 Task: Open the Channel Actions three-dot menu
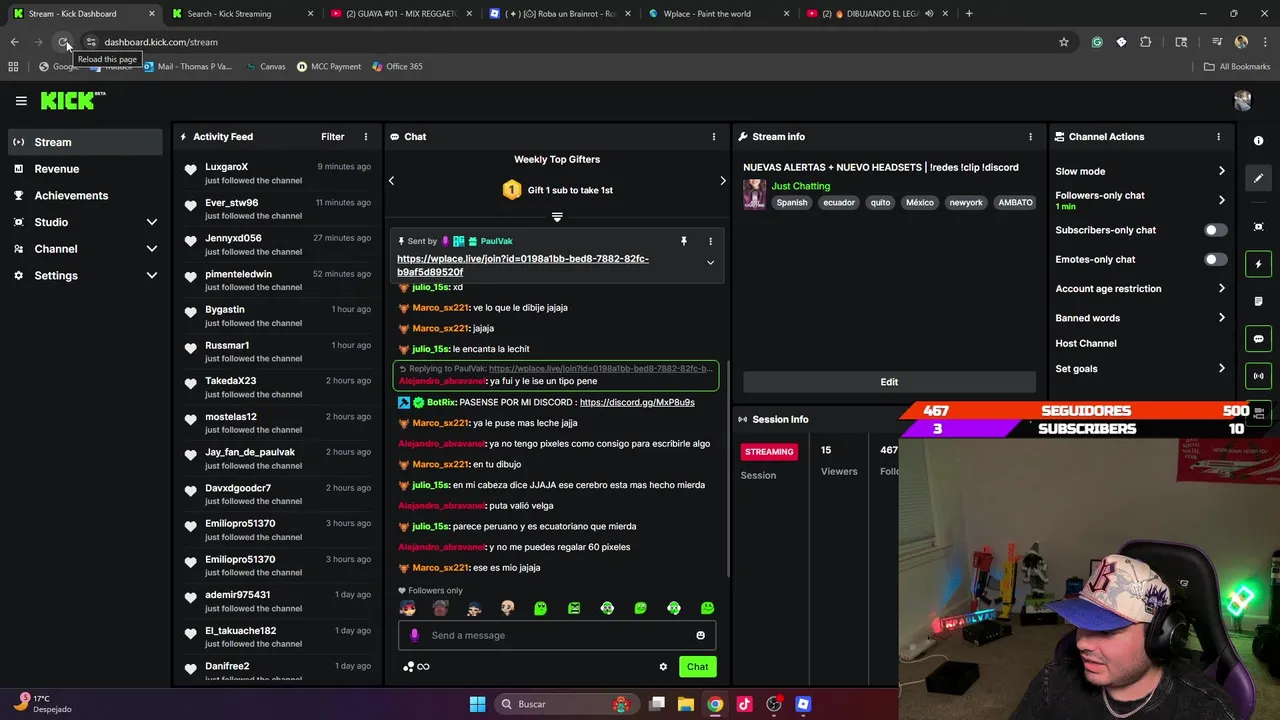point(1218,137)
